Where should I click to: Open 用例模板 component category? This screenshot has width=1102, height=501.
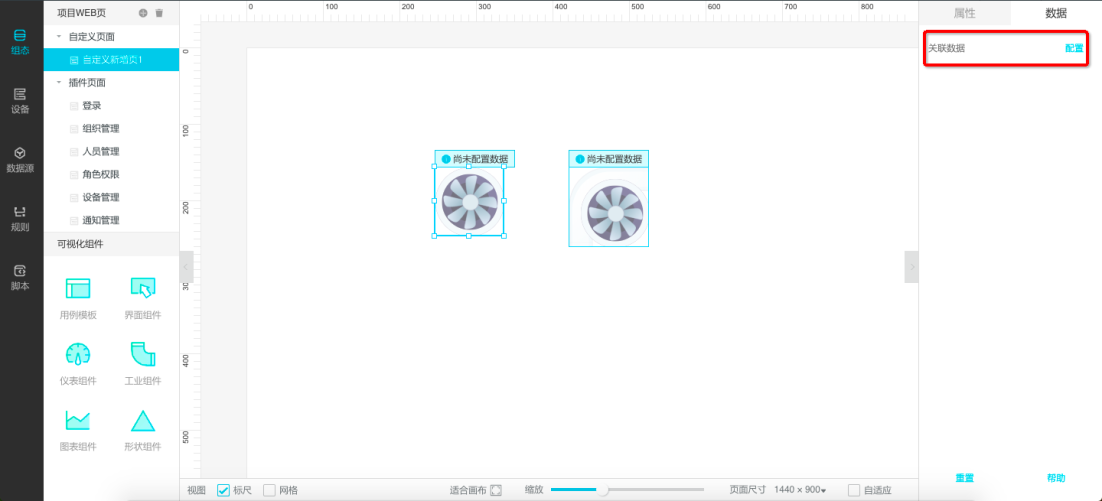[78, 299]
